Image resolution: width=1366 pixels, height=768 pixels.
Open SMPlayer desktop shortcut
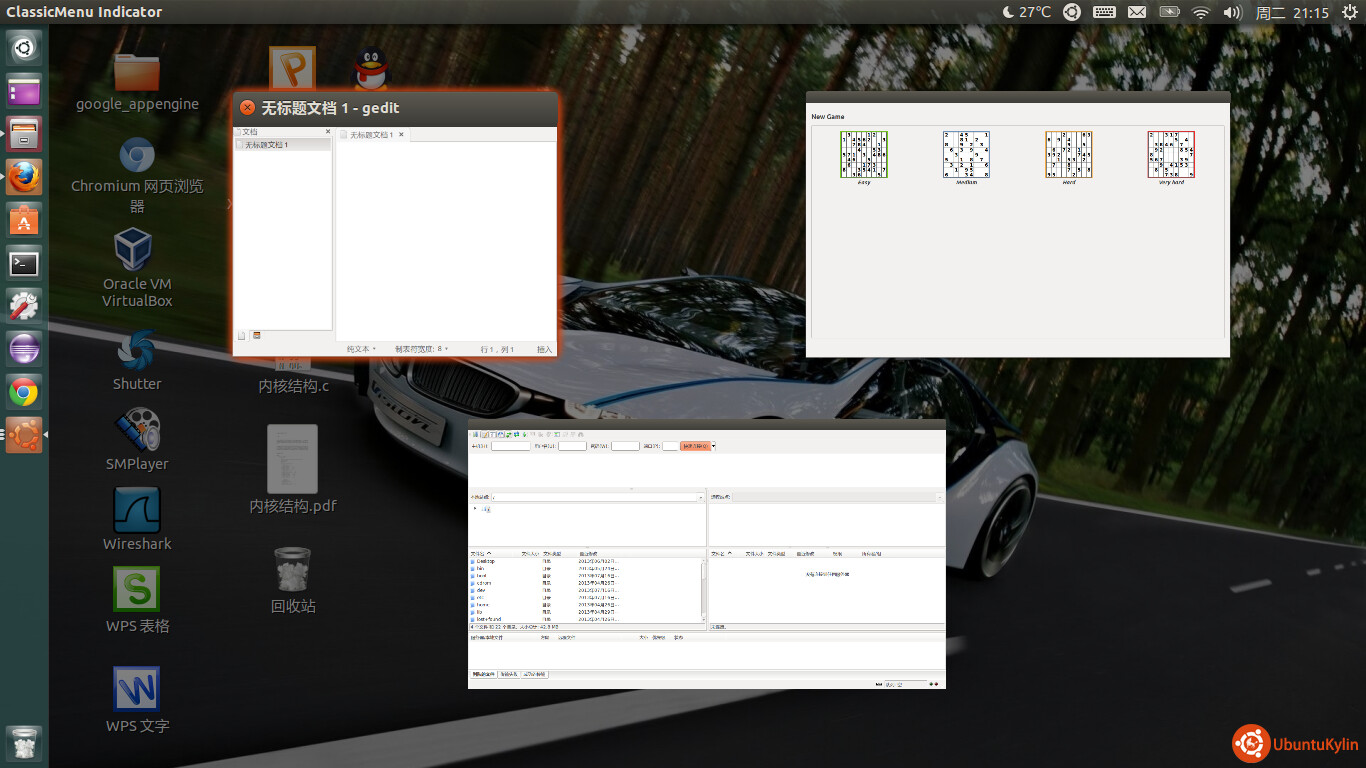click(137, 440)
